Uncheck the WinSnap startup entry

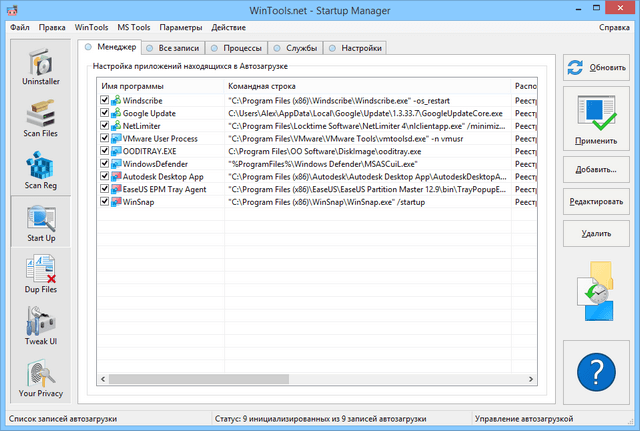104,201
